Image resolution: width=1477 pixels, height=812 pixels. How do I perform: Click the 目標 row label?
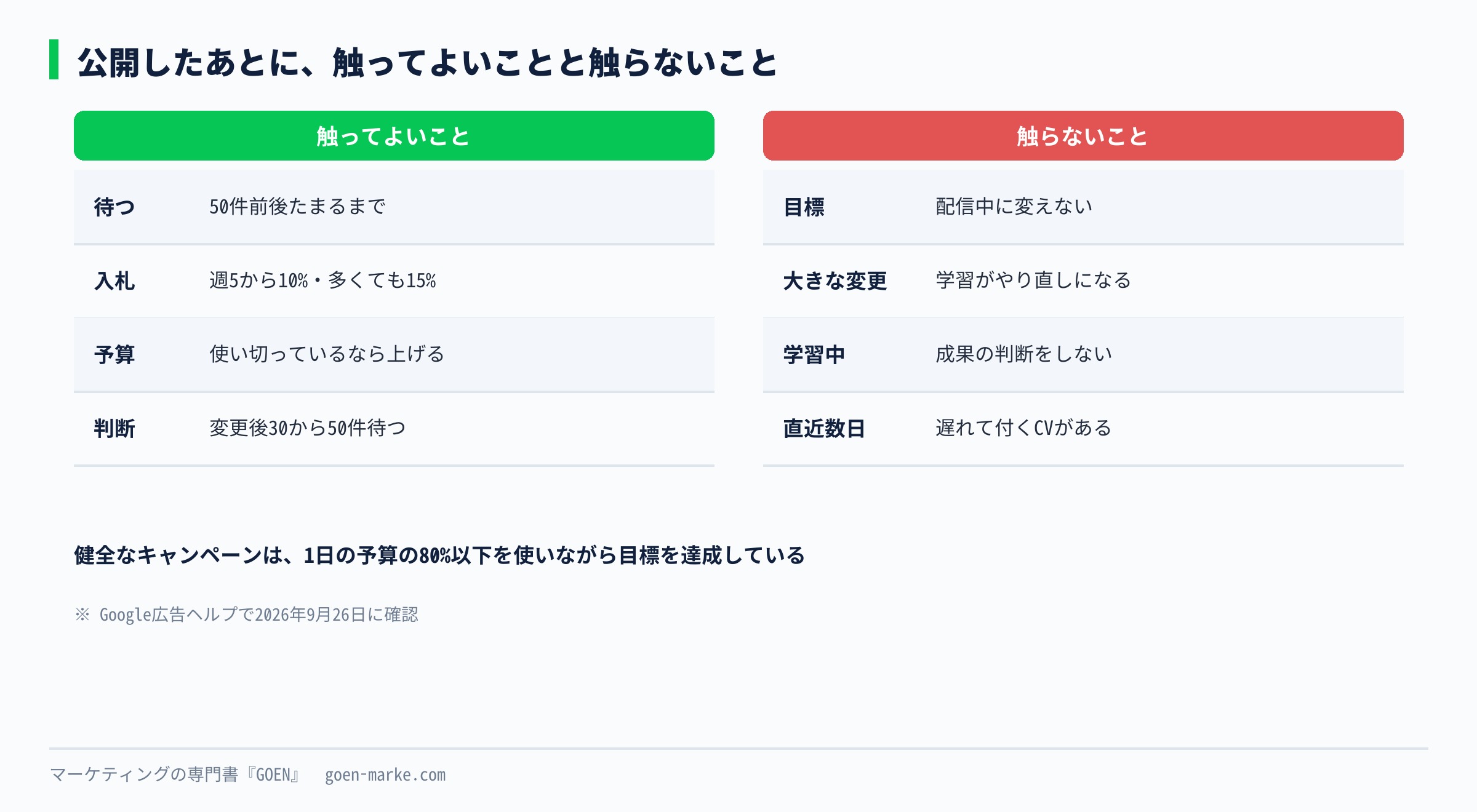804,207
